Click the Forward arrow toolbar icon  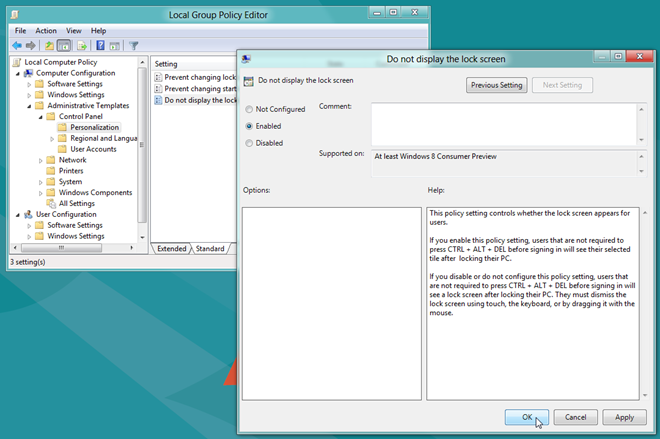click(x=31, y=45)
